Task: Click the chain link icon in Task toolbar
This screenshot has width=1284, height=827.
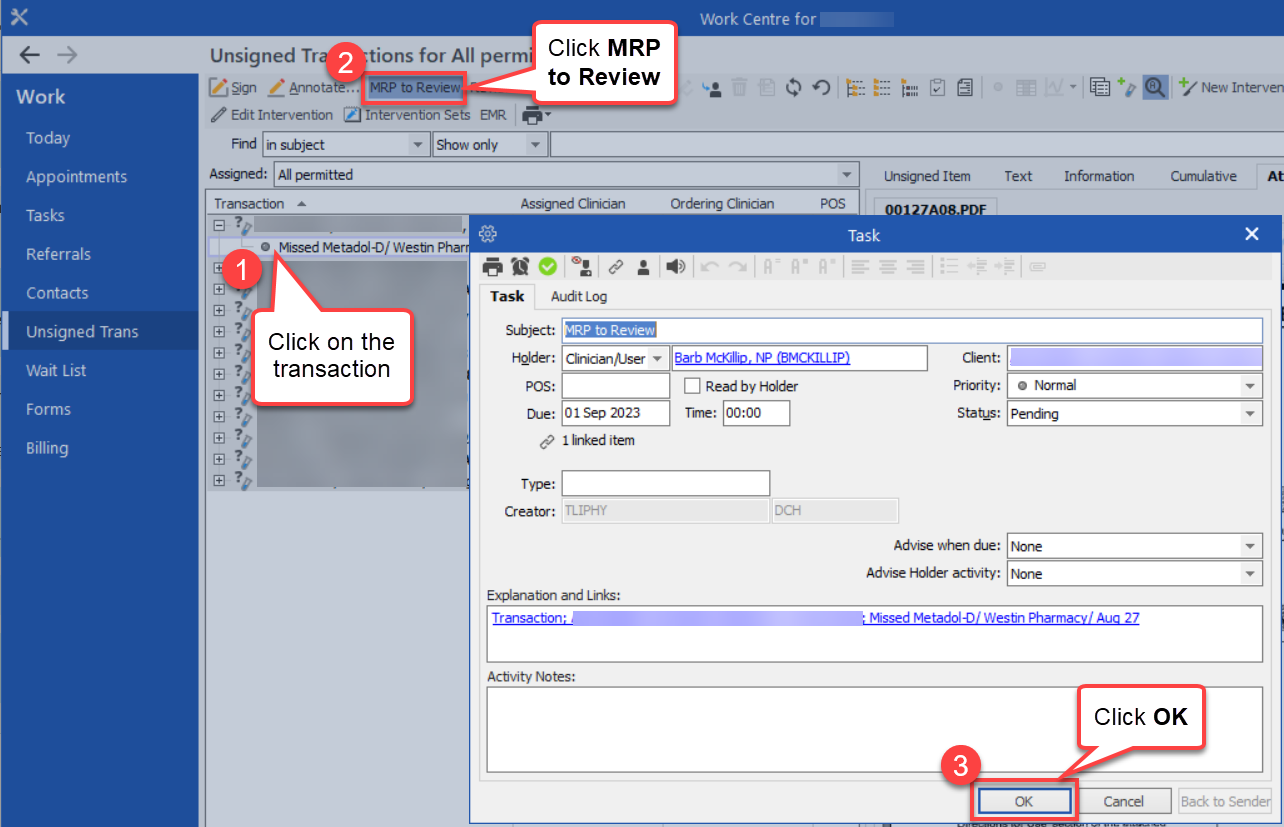Action: pos(616,267)
